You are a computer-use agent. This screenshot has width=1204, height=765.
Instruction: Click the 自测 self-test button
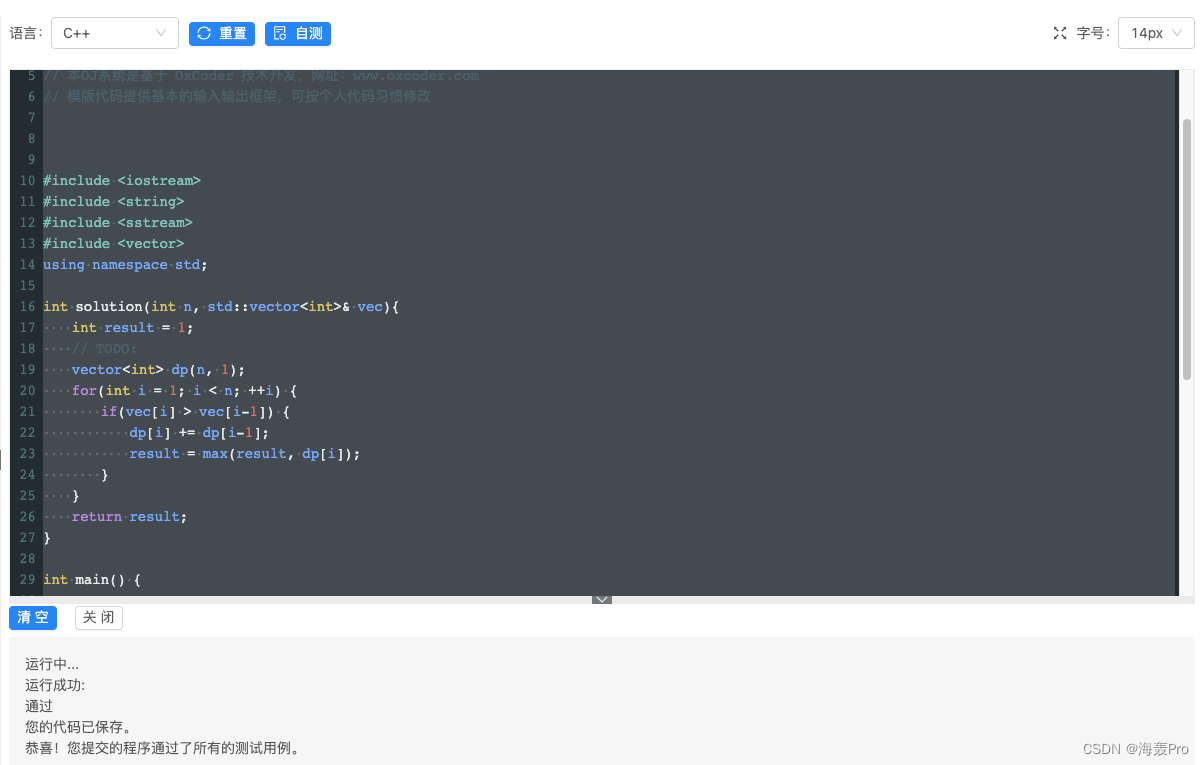tap(298, 34)
